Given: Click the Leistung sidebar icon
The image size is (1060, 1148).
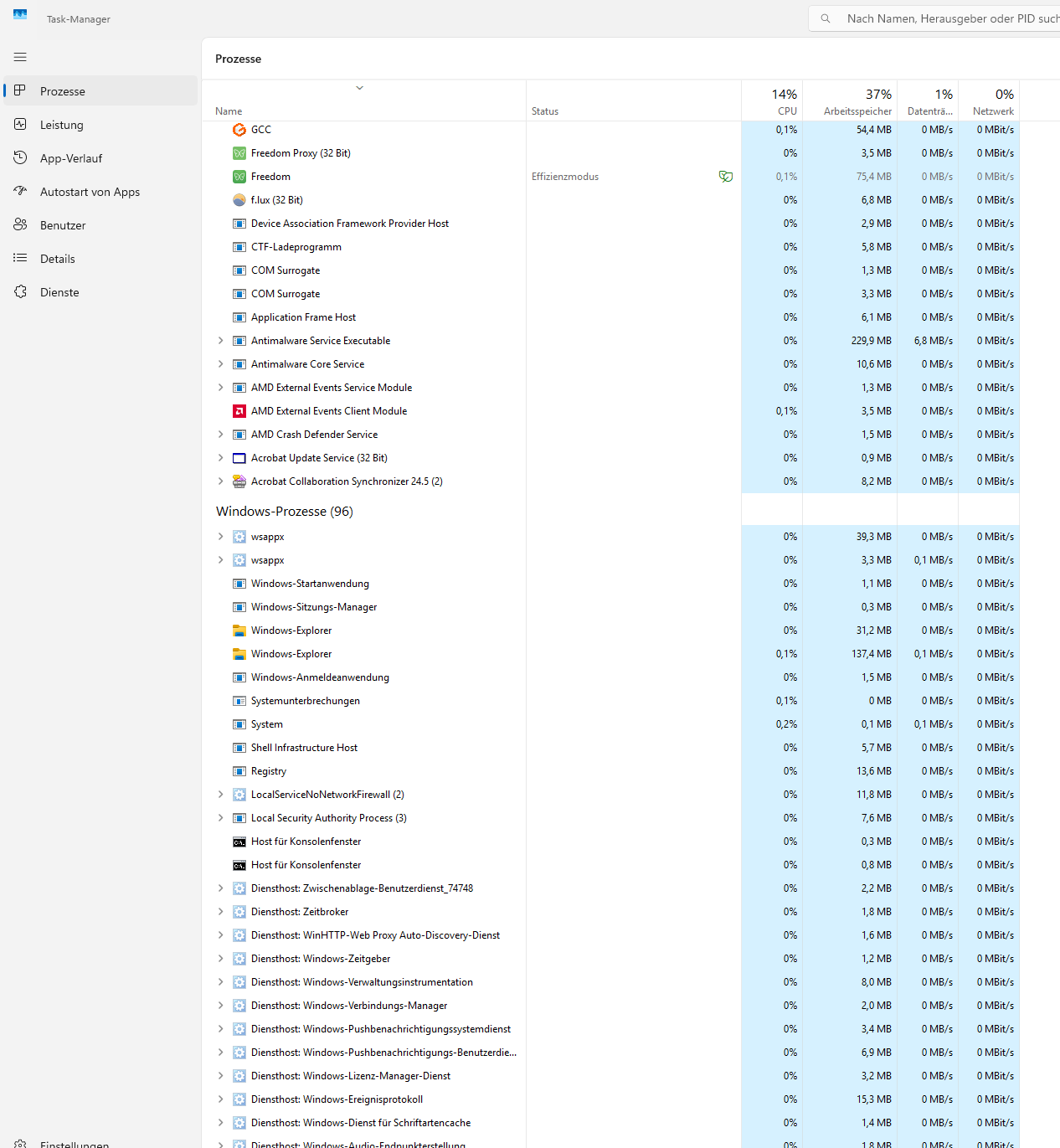Looking at the screenshot, I should click(x=20, y=124).
